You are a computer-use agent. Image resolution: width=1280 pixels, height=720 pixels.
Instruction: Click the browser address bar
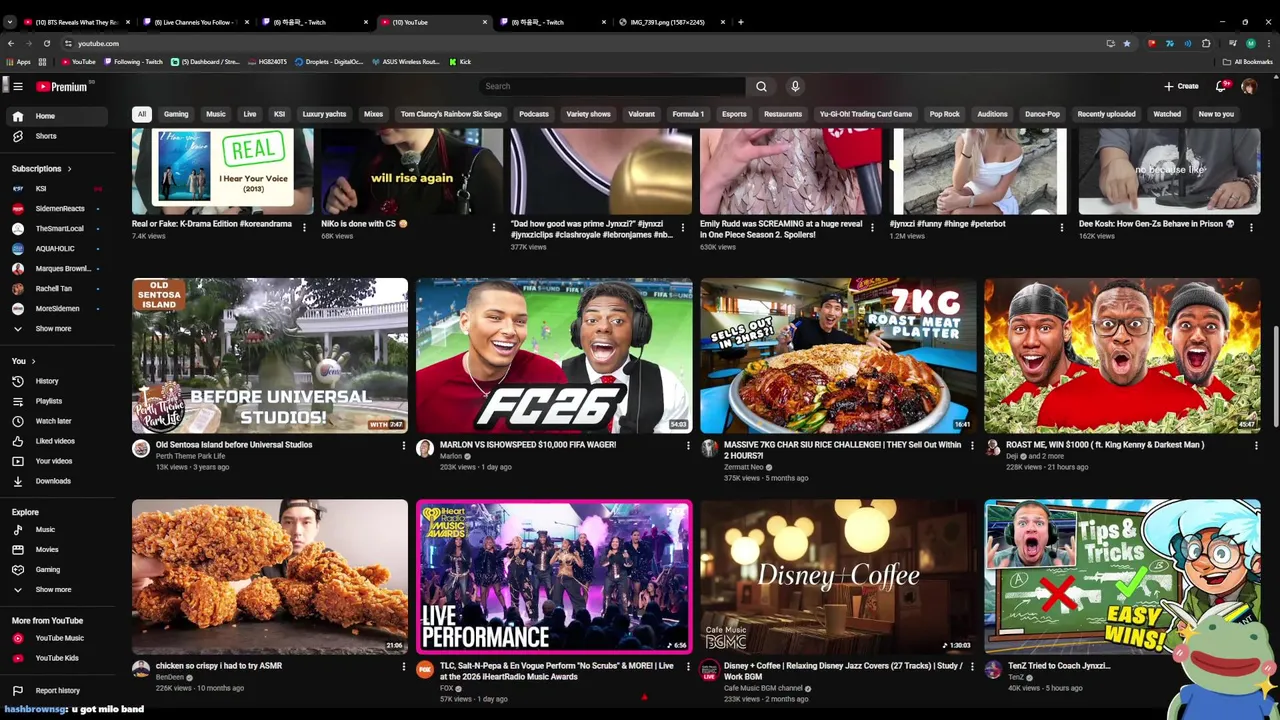pos(580,43)
